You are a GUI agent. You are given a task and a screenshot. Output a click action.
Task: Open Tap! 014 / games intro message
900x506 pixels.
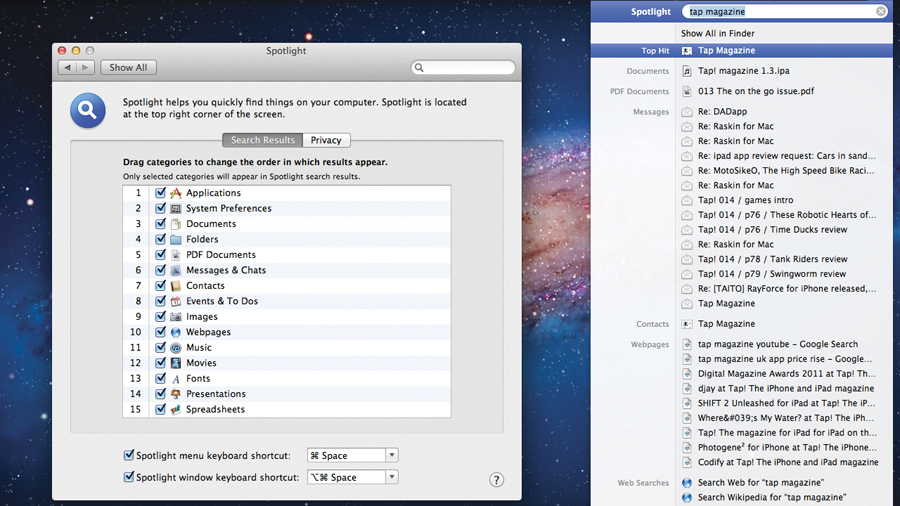pos(745,200)
